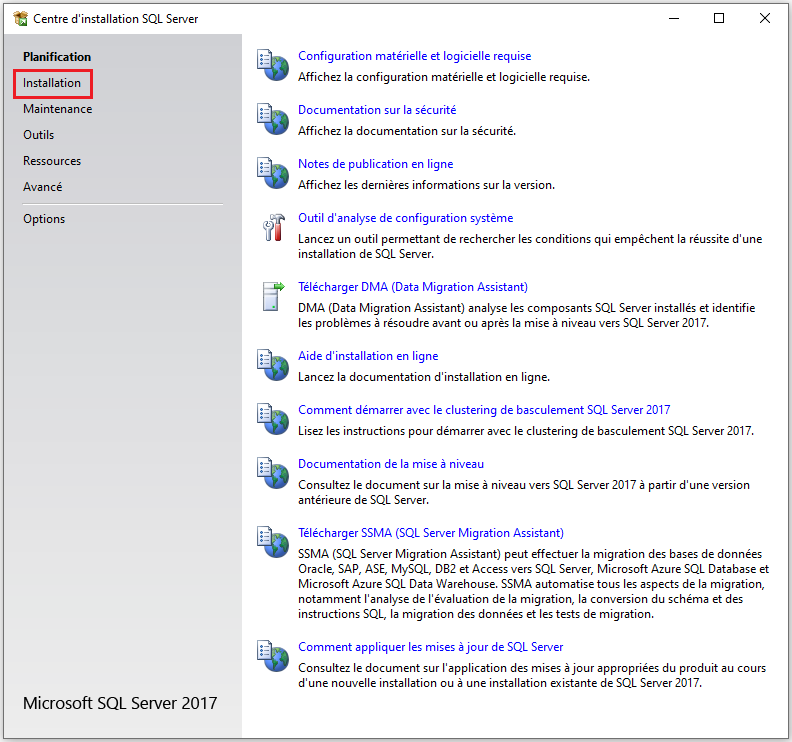Click the SQL Server setup icon in title bar
792x742 pixels.
(21, 19)
